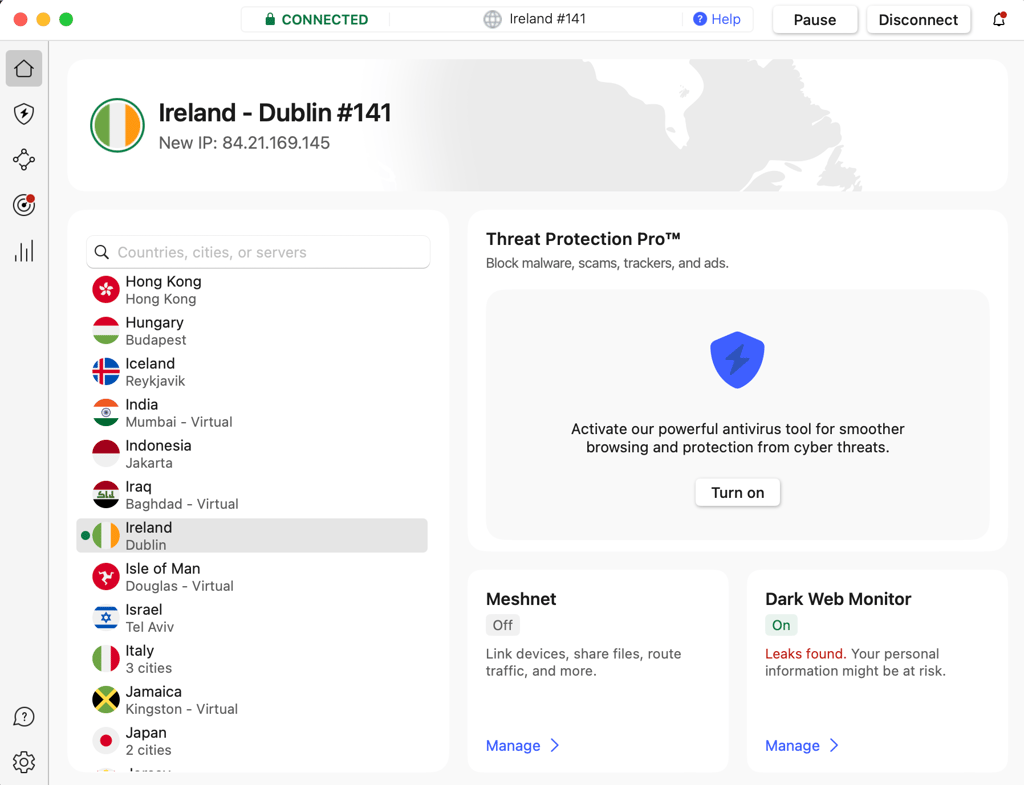The width and height of the screenshot is (1024, 785).
Task: Click the Indonesia flag icon
Action: 106,454
